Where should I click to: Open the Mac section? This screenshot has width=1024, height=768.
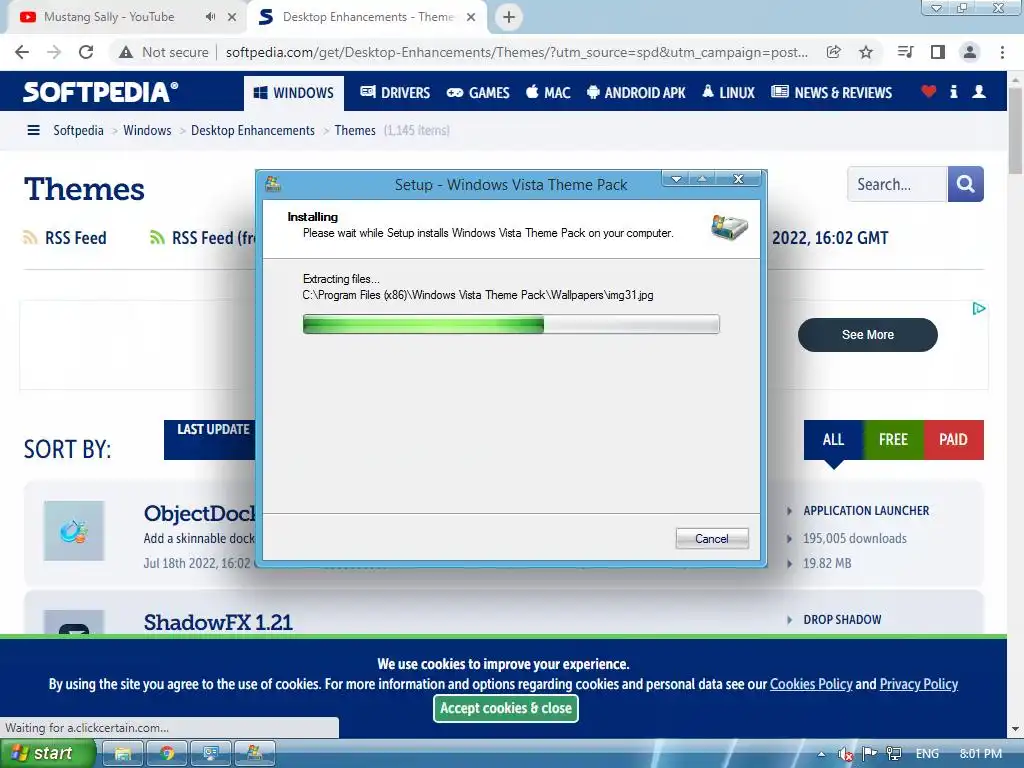pyautogui.click(x=548, y=93)
